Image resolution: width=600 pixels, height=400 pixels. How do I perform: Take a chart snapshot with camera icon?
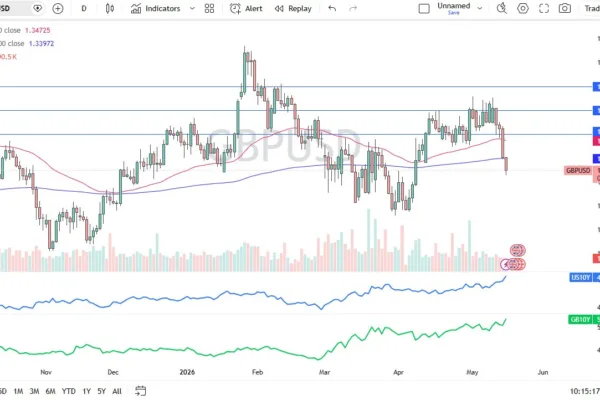(x=564, y=8)
